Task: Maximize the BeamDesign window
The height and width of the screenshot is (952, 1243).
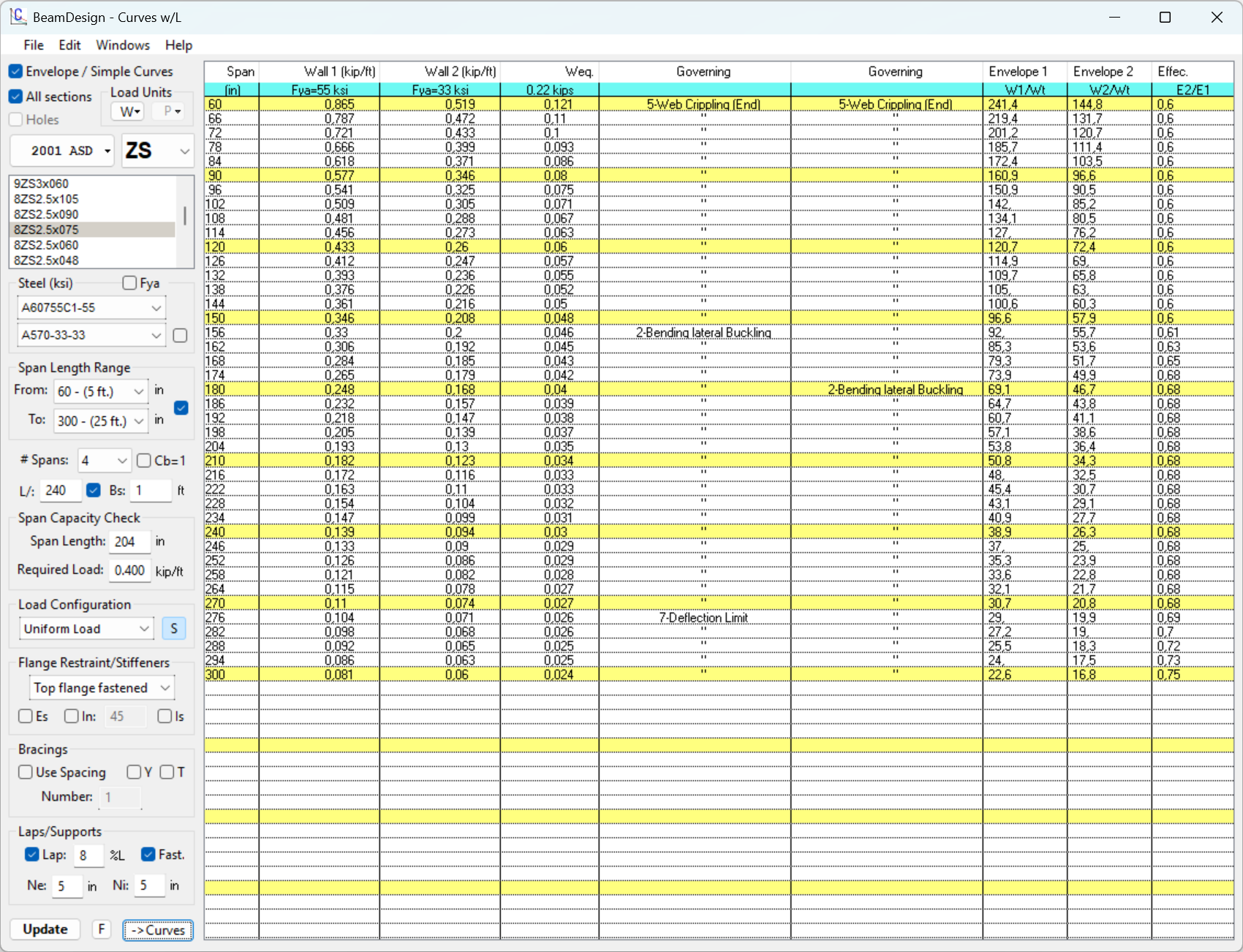Action: (x=1165, y=17)
